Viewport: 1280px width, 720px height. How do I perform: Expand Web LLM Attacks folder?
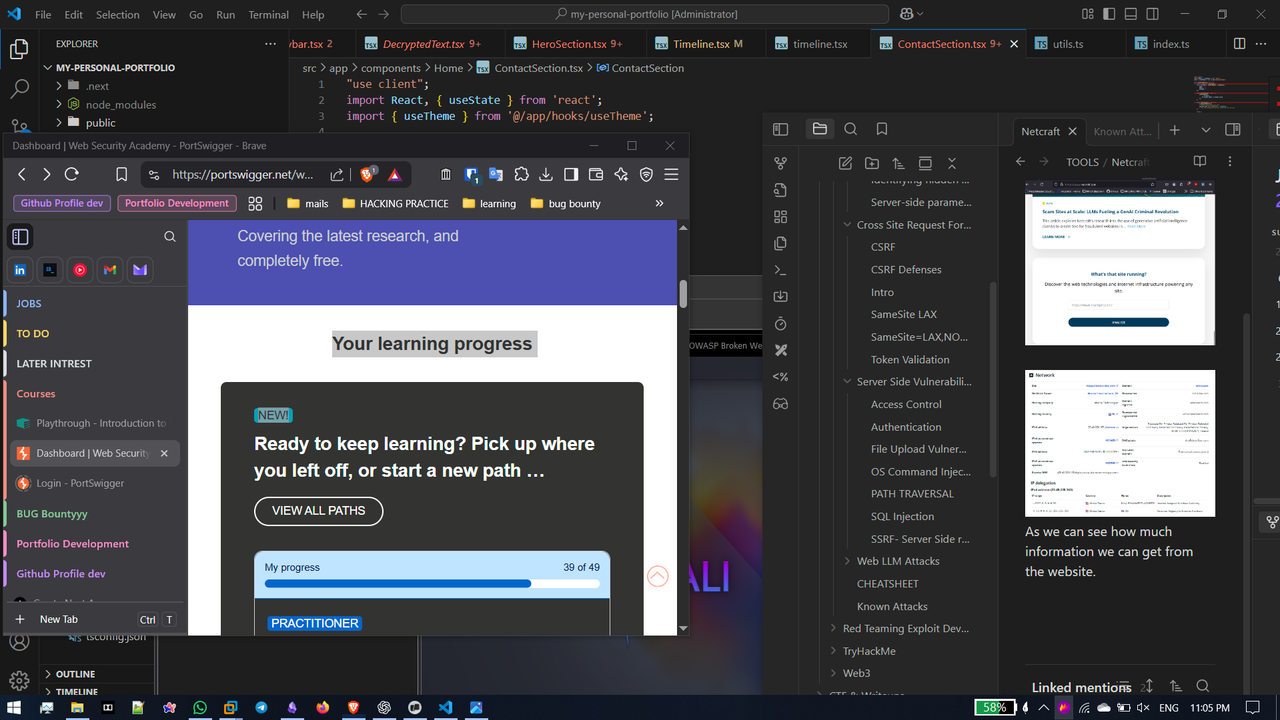848,561
